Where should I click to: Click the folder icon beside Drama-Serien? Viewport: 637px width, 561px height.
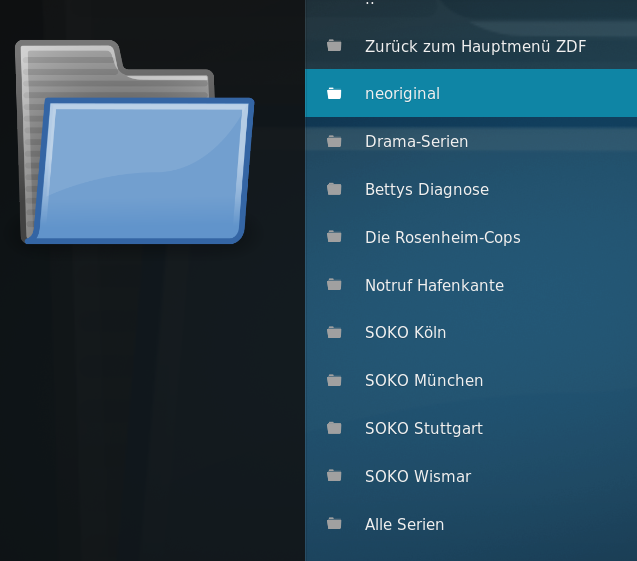click(334, 141)
